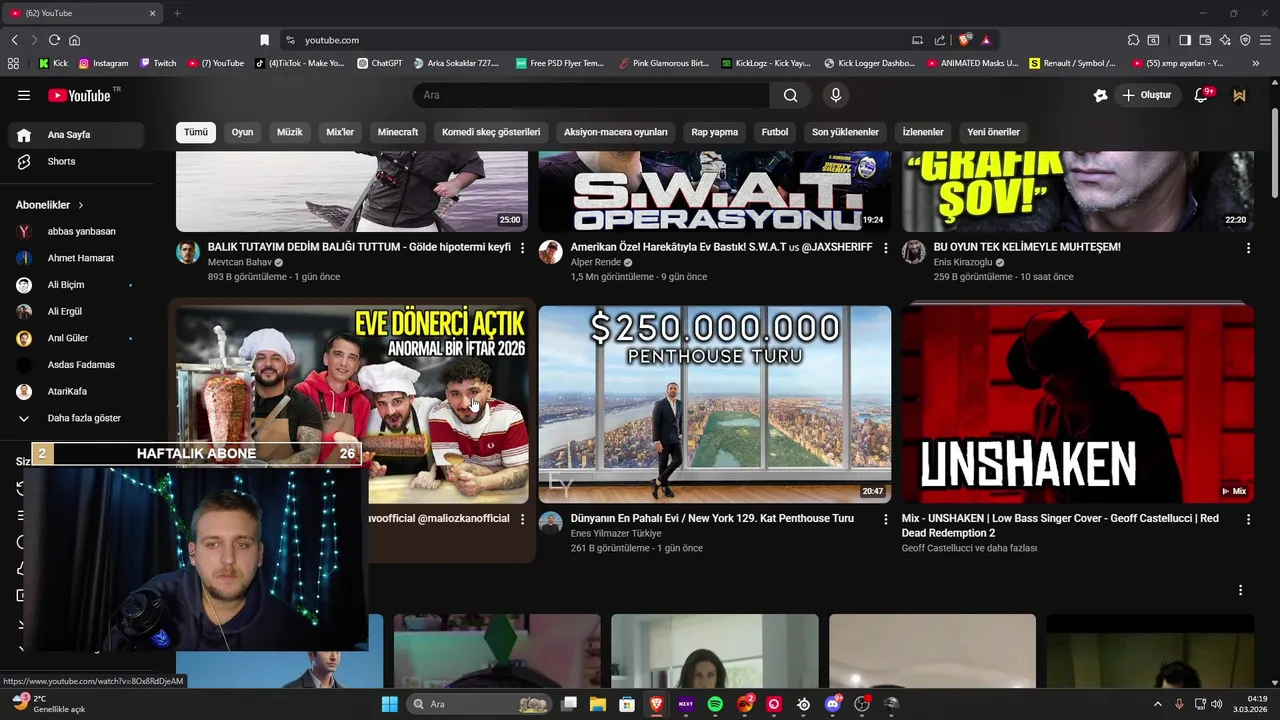
Task: Open the Brave Shields icon
Action: point(964,40)
